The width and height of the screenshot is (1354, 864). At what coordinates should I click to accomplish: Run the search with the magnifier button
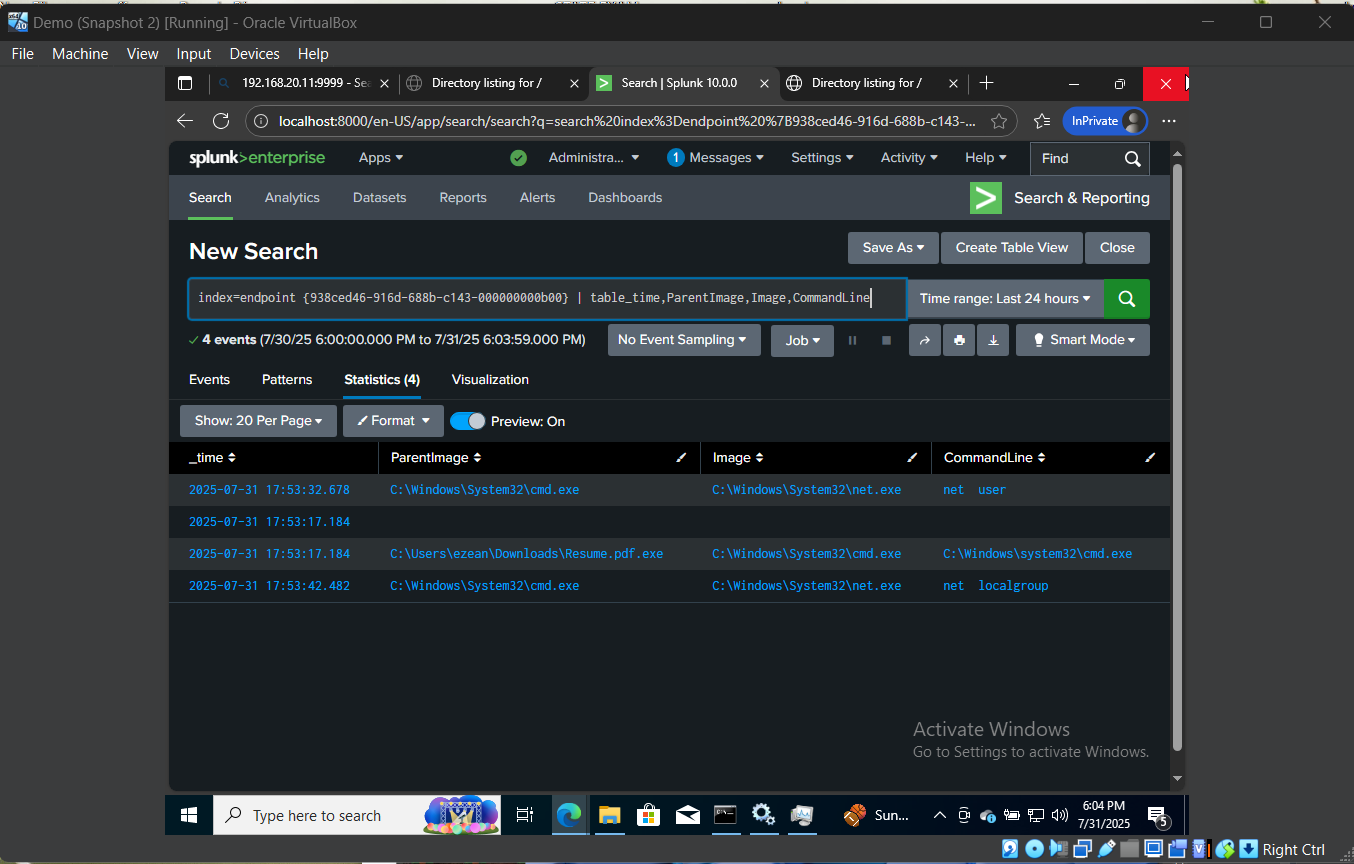[1126, 298]
